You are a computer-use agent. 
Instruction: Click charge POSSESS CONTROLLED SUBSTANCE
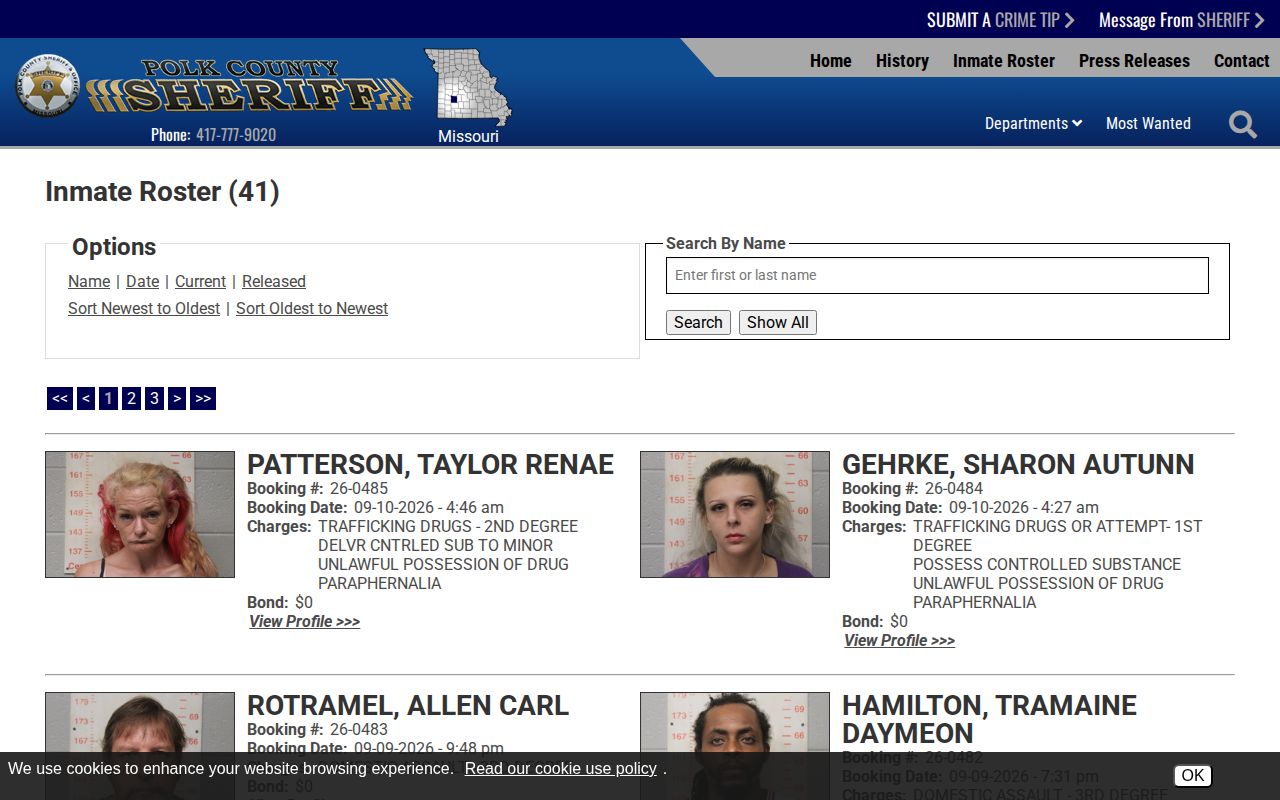pos(1047,565)
